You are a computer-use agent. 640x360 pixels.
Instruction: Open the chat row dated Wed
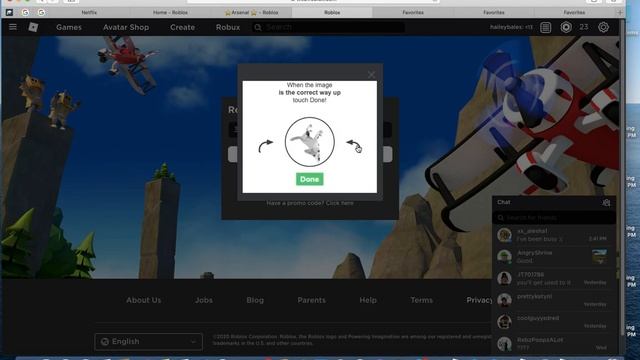point(553,343)
